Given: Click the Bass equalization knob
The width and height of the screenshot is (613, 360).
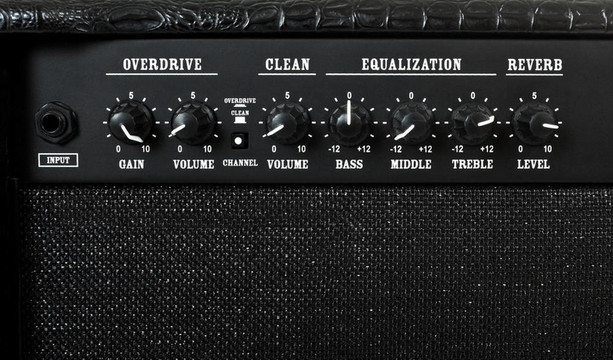Looking at the screenshot, I should pos(349,123).
